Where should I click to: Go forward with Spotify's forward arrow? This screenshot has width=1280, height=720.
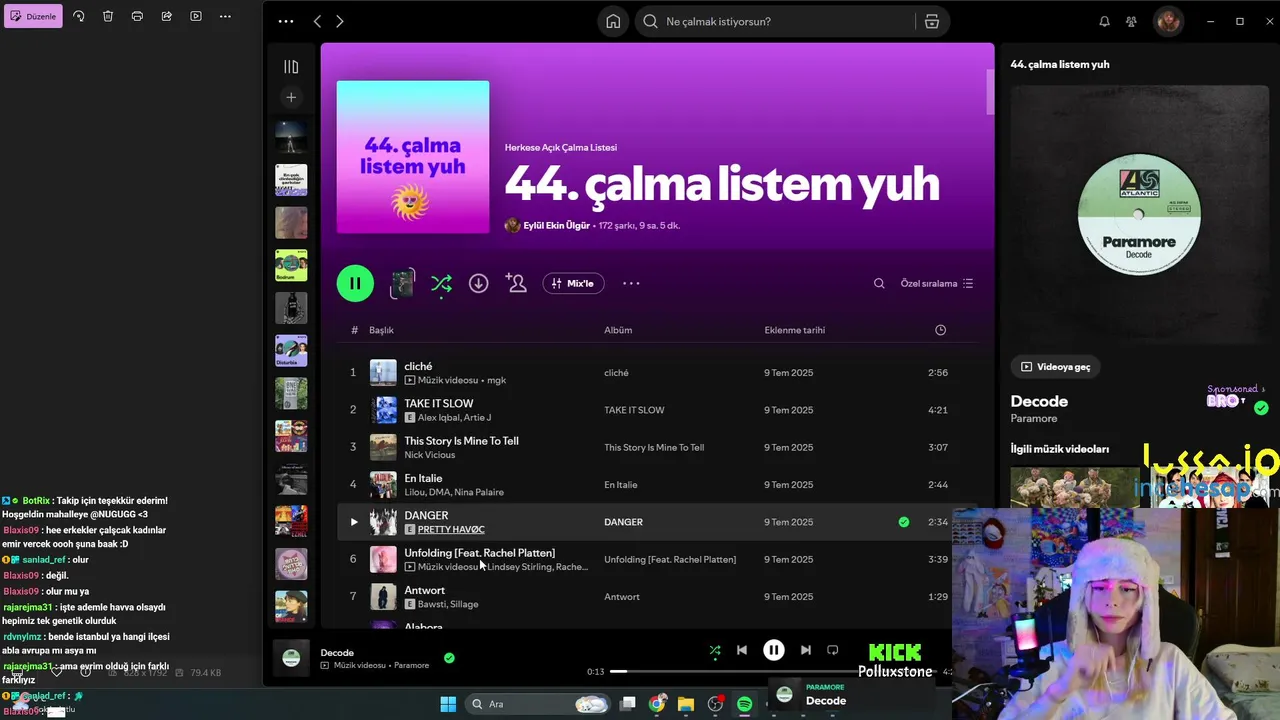pos(340,21)
